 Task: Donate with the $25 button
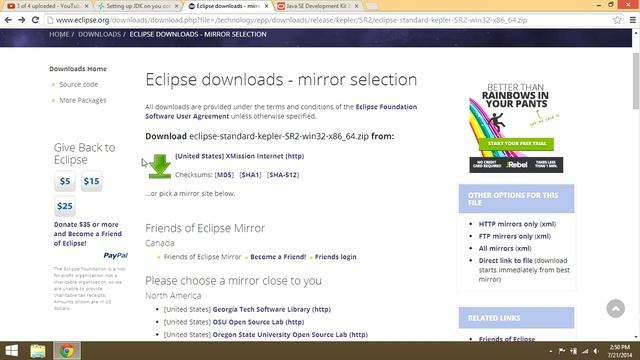coord(65,206)
